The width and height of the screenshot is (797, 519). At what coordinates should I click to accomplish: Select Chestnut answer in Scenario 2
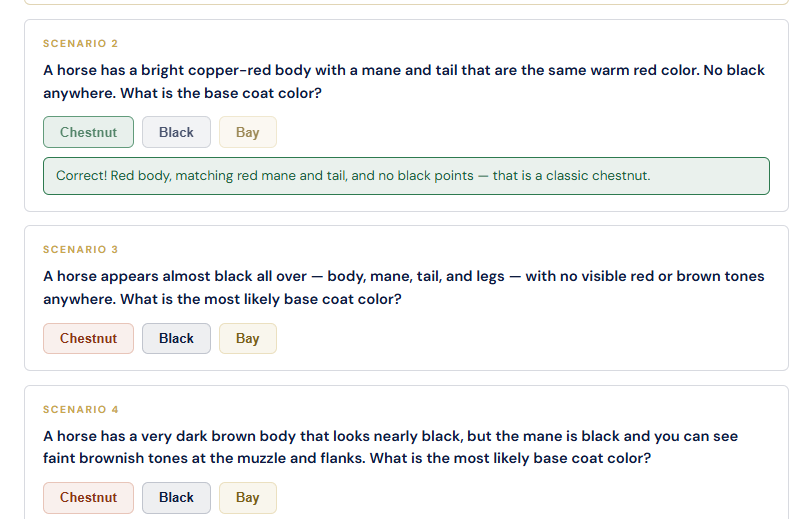pyautogui.click(x=88, y=132)
